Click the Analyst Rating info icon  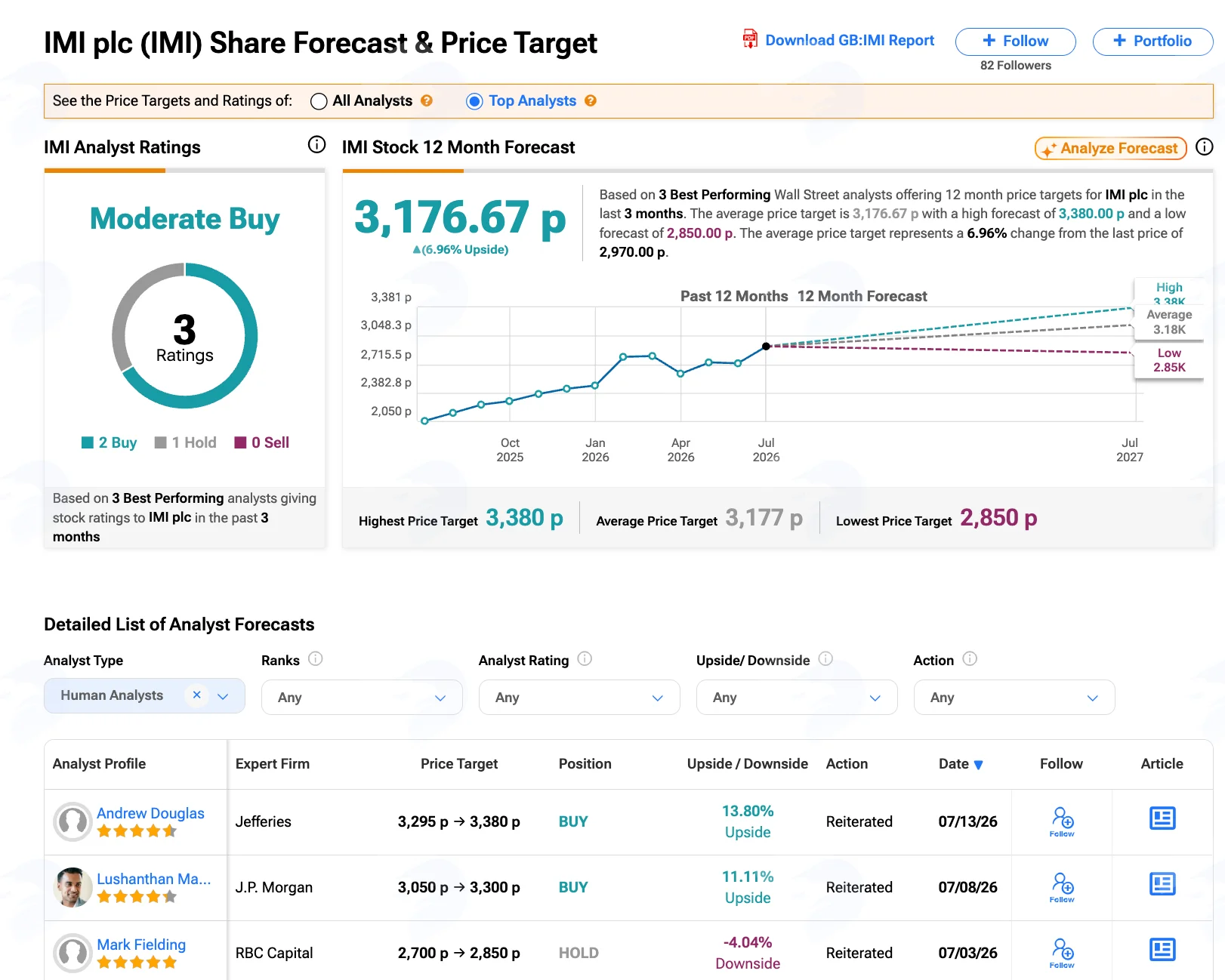(x=585, y=659)
